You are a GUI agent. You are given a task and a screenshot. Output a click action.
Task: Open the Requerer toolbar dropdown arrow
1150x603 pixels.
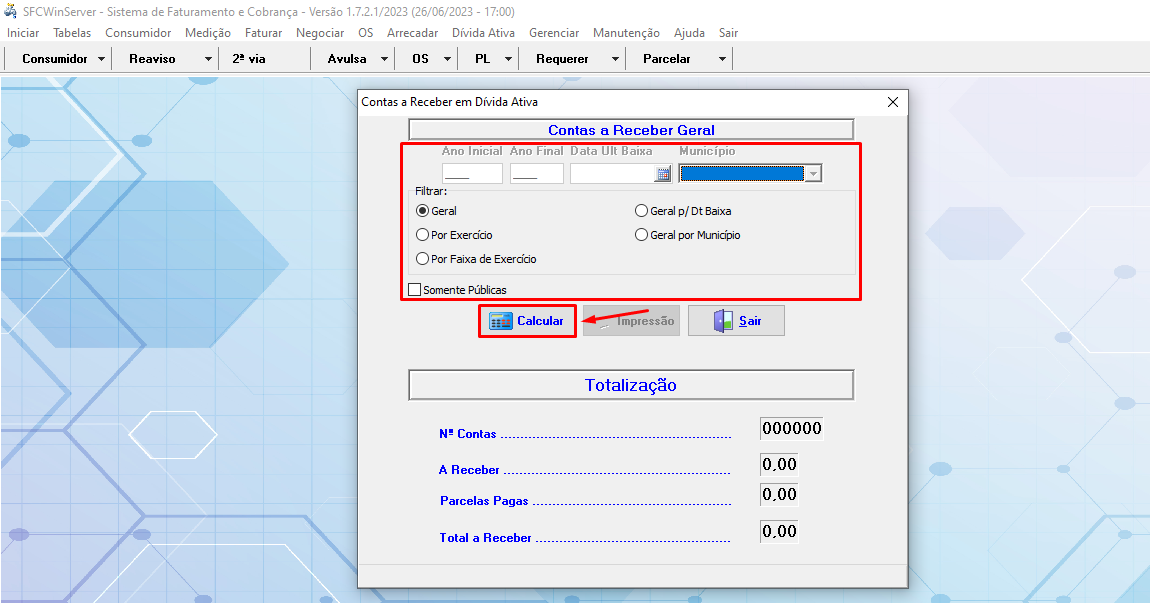pyautogui.click(x=615, y=59)
